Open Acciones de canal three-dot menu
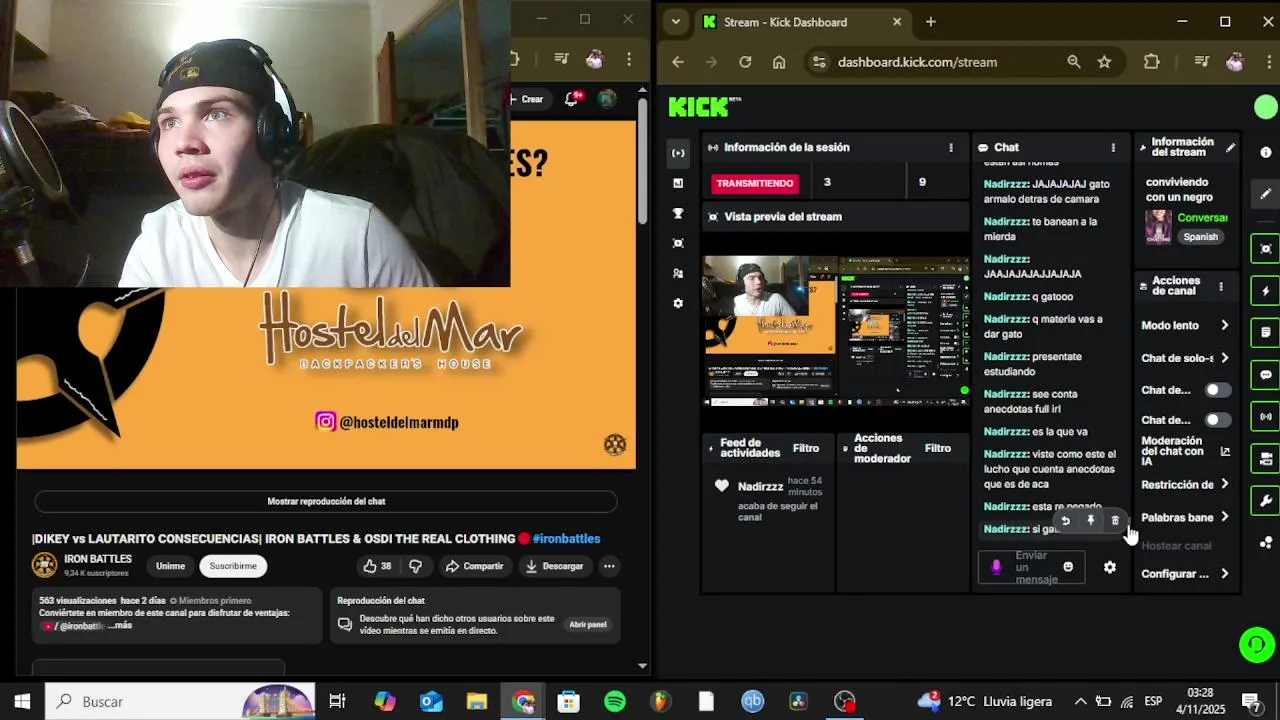The width and height of the screenshot is (1280, 720). (x=1220, y=287)
